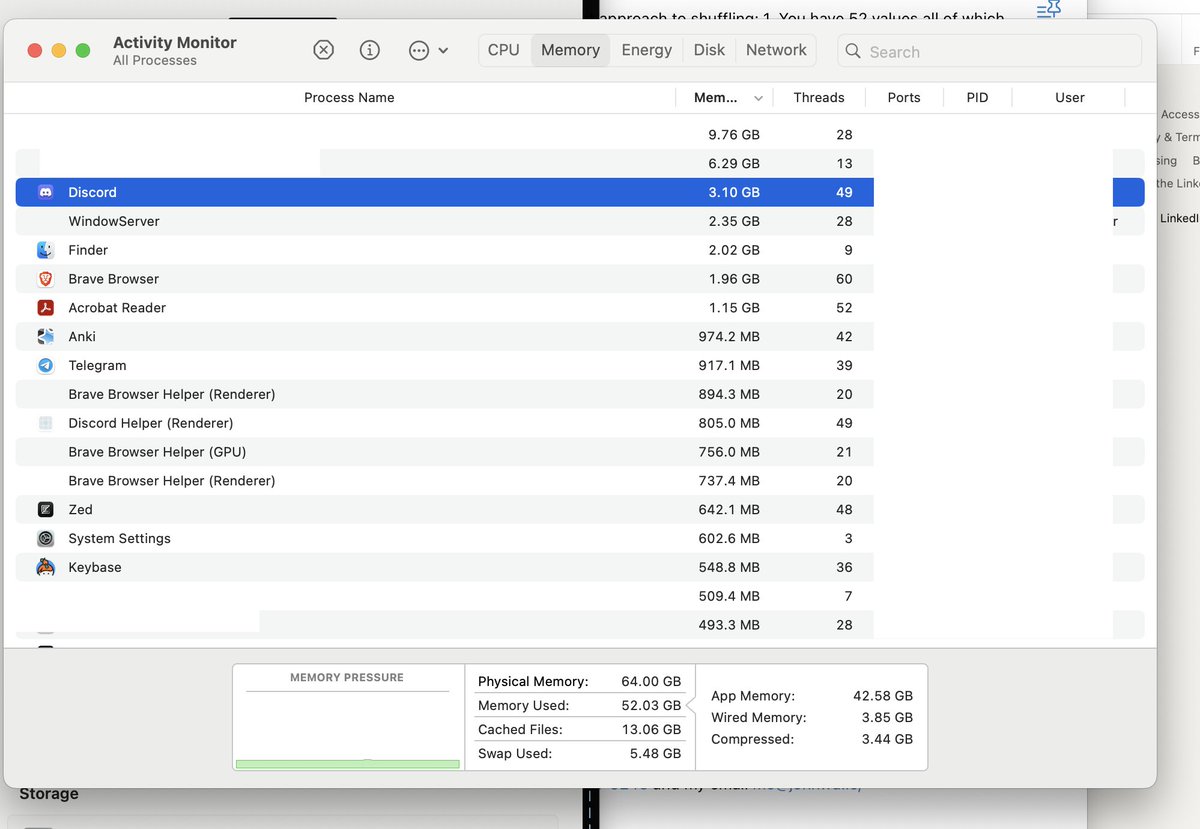Select the Telegram process name
Screen dimensions: 1200x829
[x=97, y=366]
